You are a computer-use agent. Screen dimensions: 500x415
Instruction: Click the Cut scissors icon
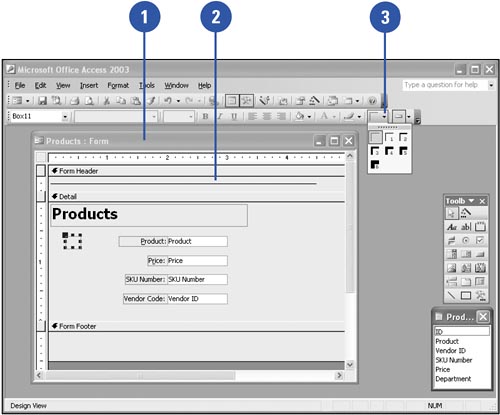(107, 100)
